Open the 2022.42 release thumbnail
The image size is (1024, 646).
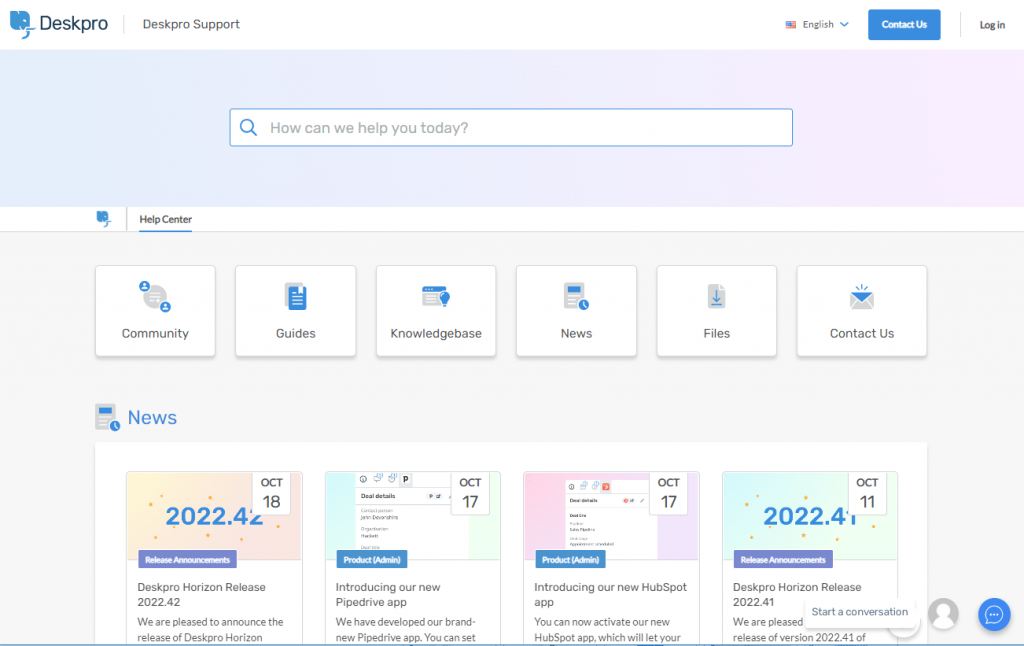(214, 515)
